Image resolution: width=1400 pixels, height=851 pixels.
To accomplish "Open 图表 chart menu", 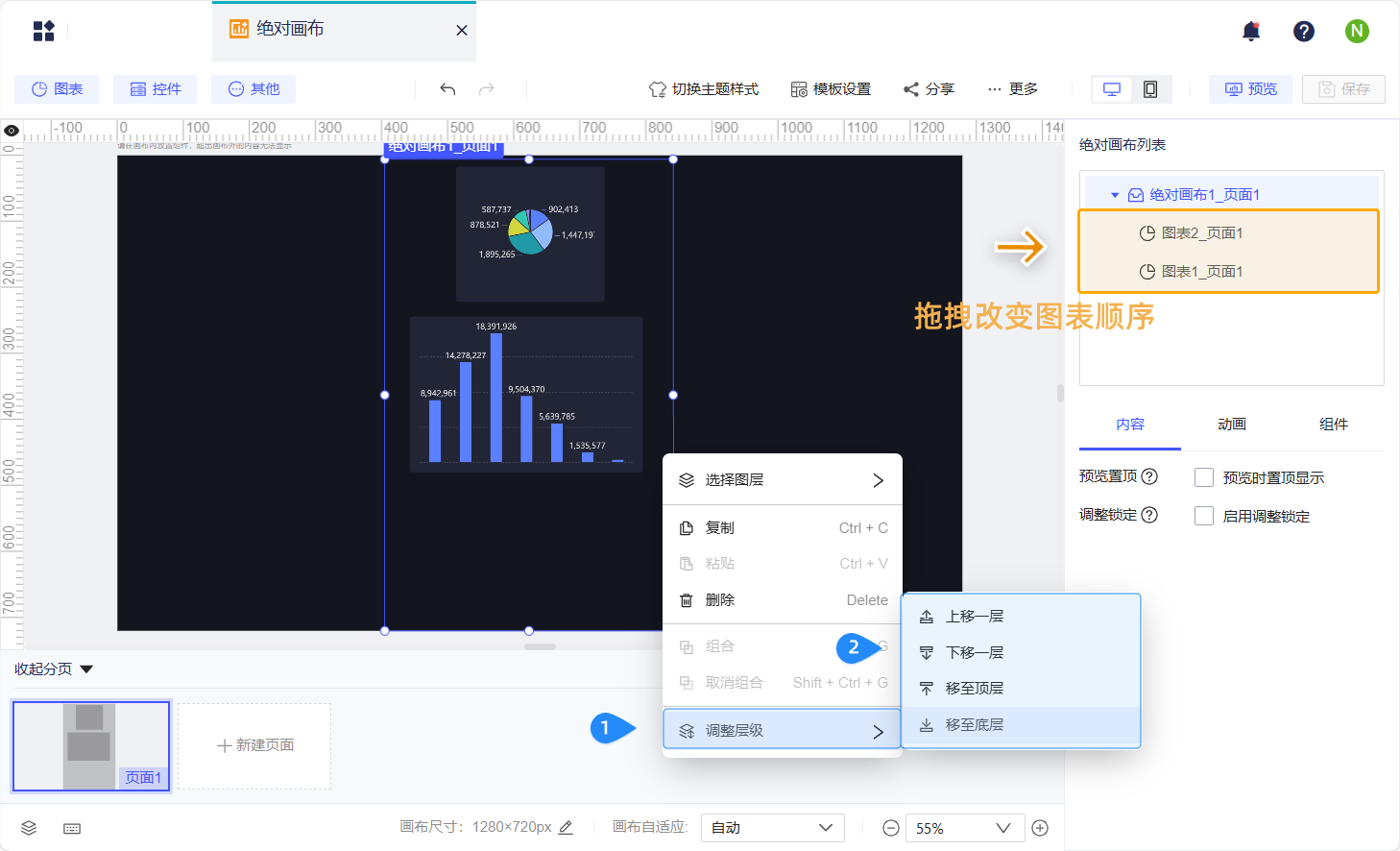I will 57,89.
